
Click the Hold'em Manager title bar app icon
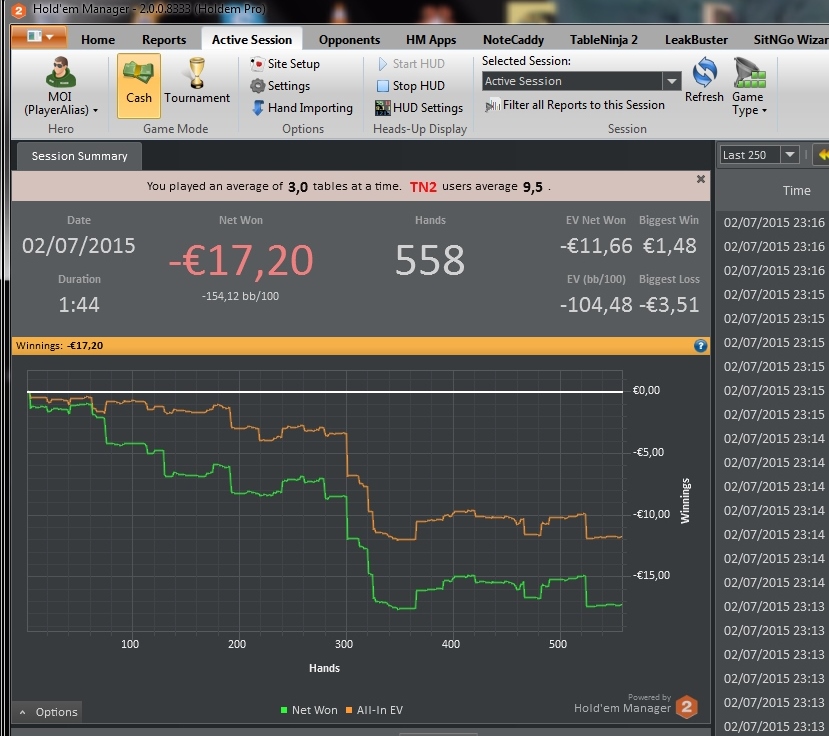click(x=19, y=10)
